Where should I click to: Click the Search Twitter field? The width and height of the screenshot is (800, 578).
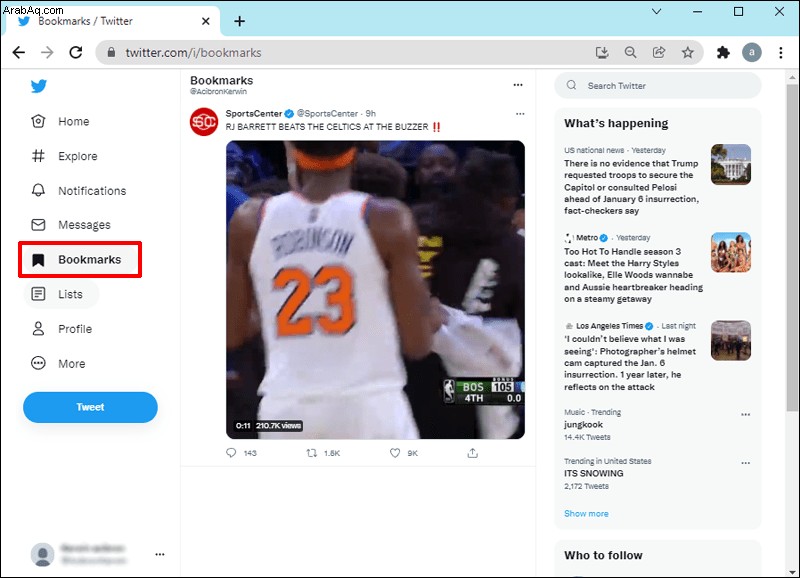[x=658, y=85]
